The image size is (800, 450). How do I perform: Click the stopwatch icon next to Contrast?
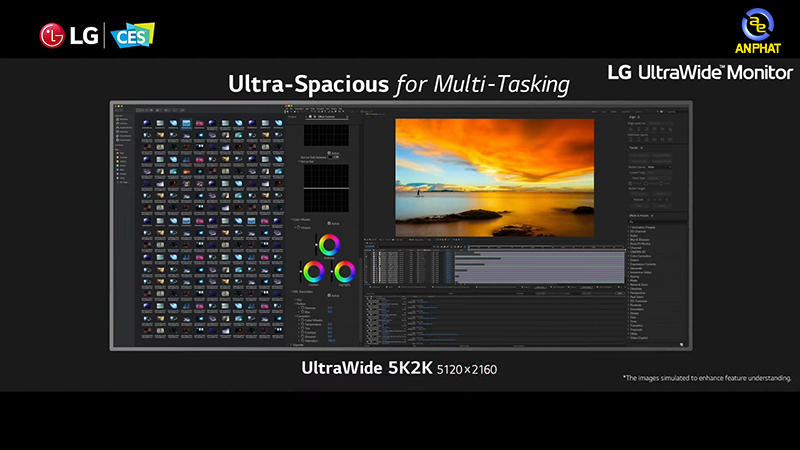[x=303, y=333]
